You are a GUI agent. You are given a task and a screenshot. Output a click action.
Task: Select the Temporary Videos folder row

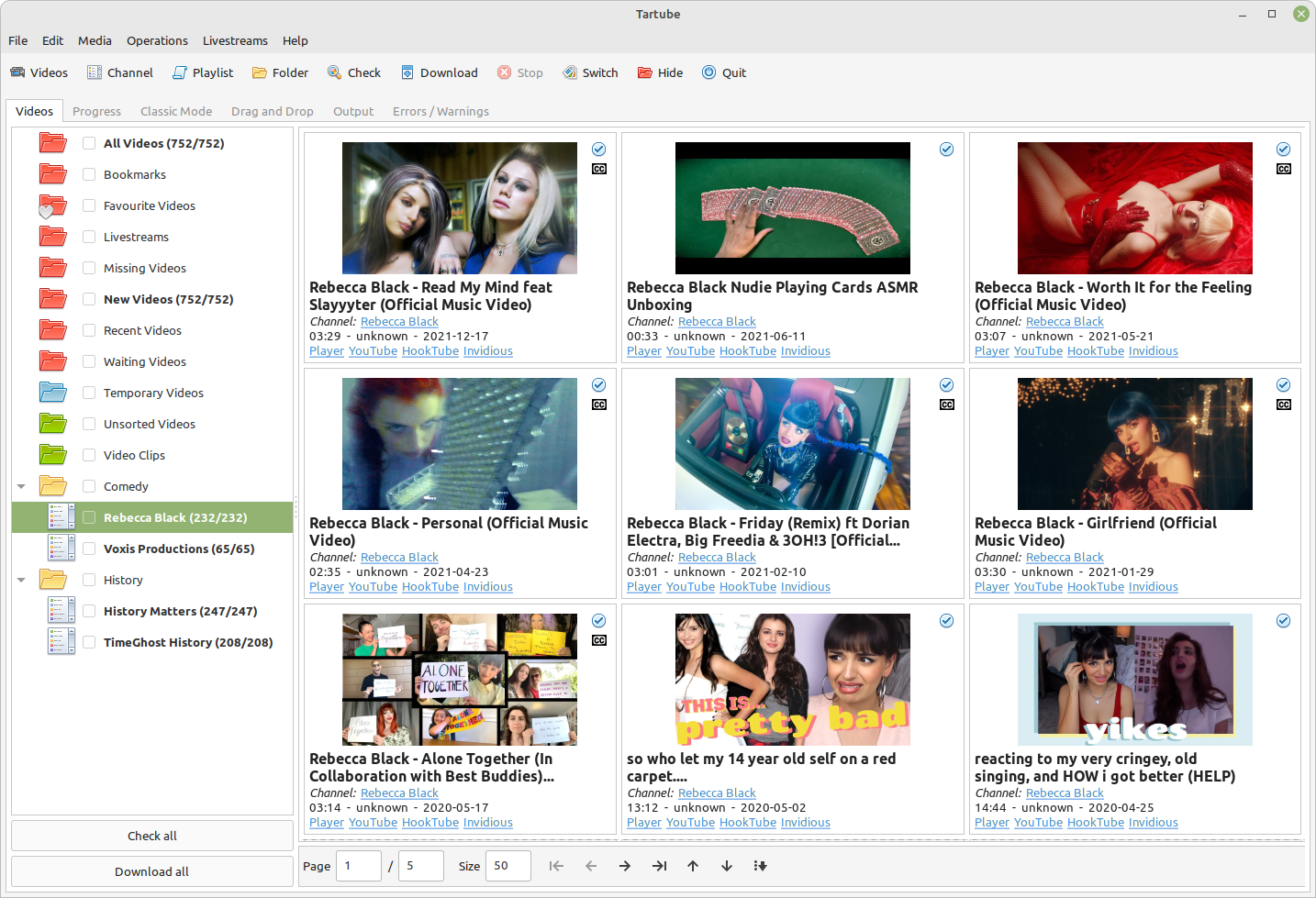pyautogui.click(x=152, y=393)
